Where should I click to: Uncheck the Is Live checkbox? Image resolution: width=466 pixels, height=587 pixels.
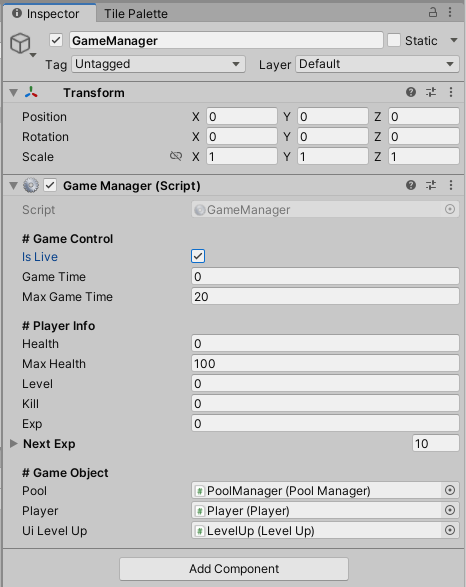pyautogui.click(x=198, y=256)
